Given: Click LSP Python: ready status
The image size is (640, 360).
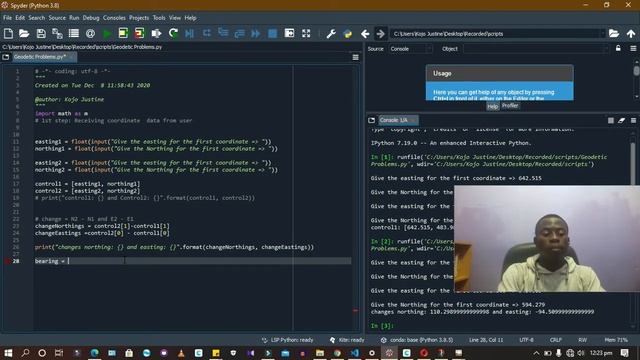Looking at the screenshot, I should click(287, 340).
